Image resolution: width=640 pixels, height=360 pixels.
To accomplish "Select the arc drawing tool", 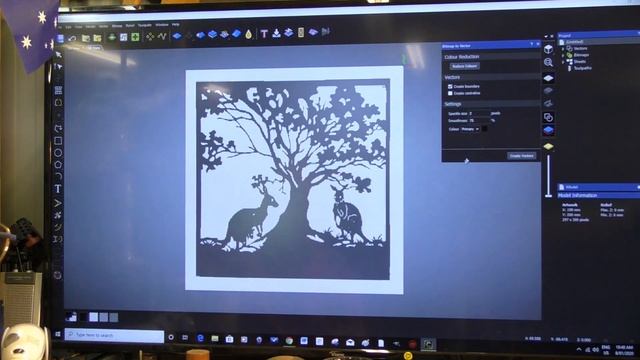I will (x=58, y=176).
